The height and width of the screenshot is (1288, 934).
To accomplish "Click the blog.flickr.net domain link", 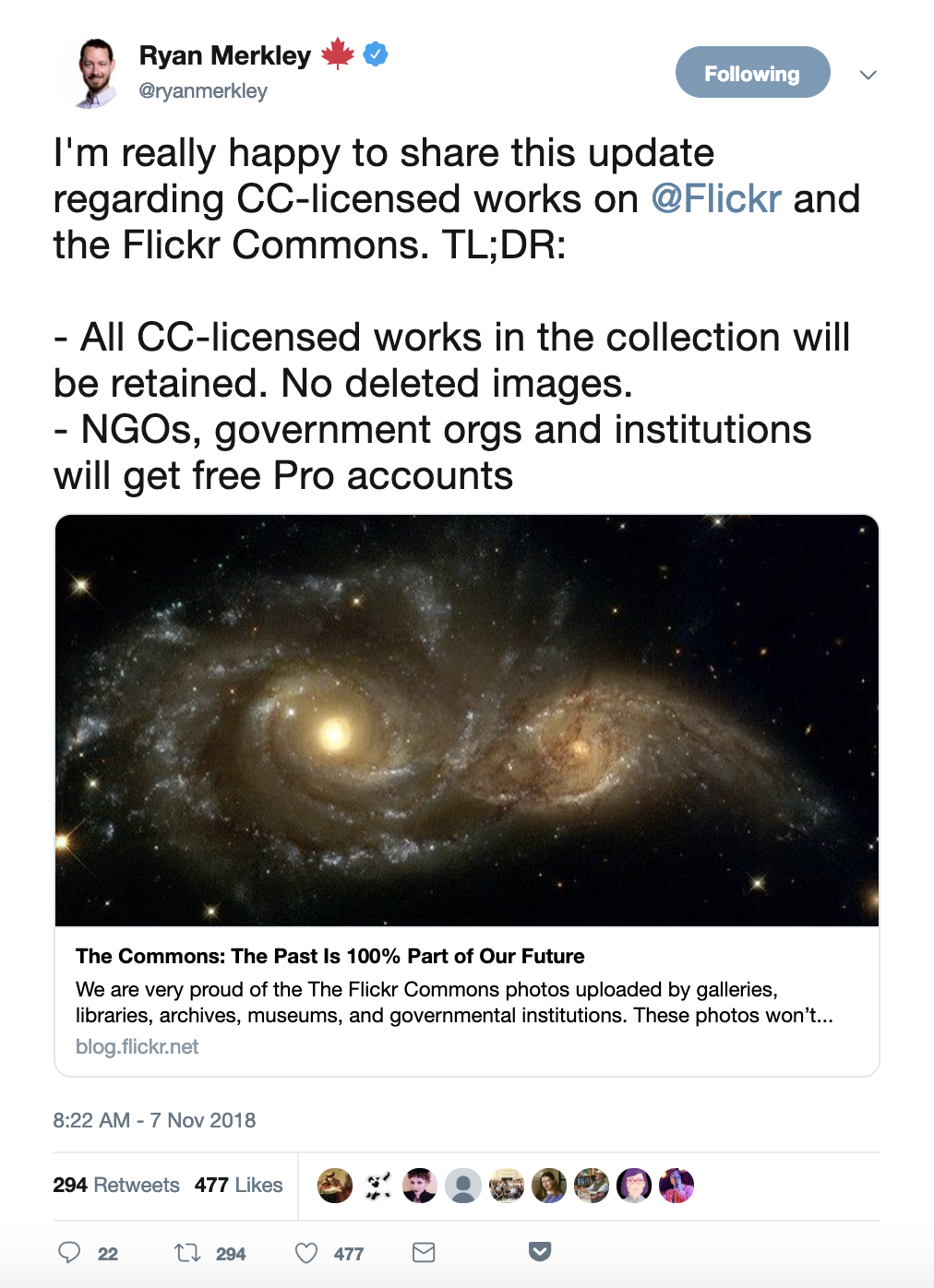I will pos(138,1046).
